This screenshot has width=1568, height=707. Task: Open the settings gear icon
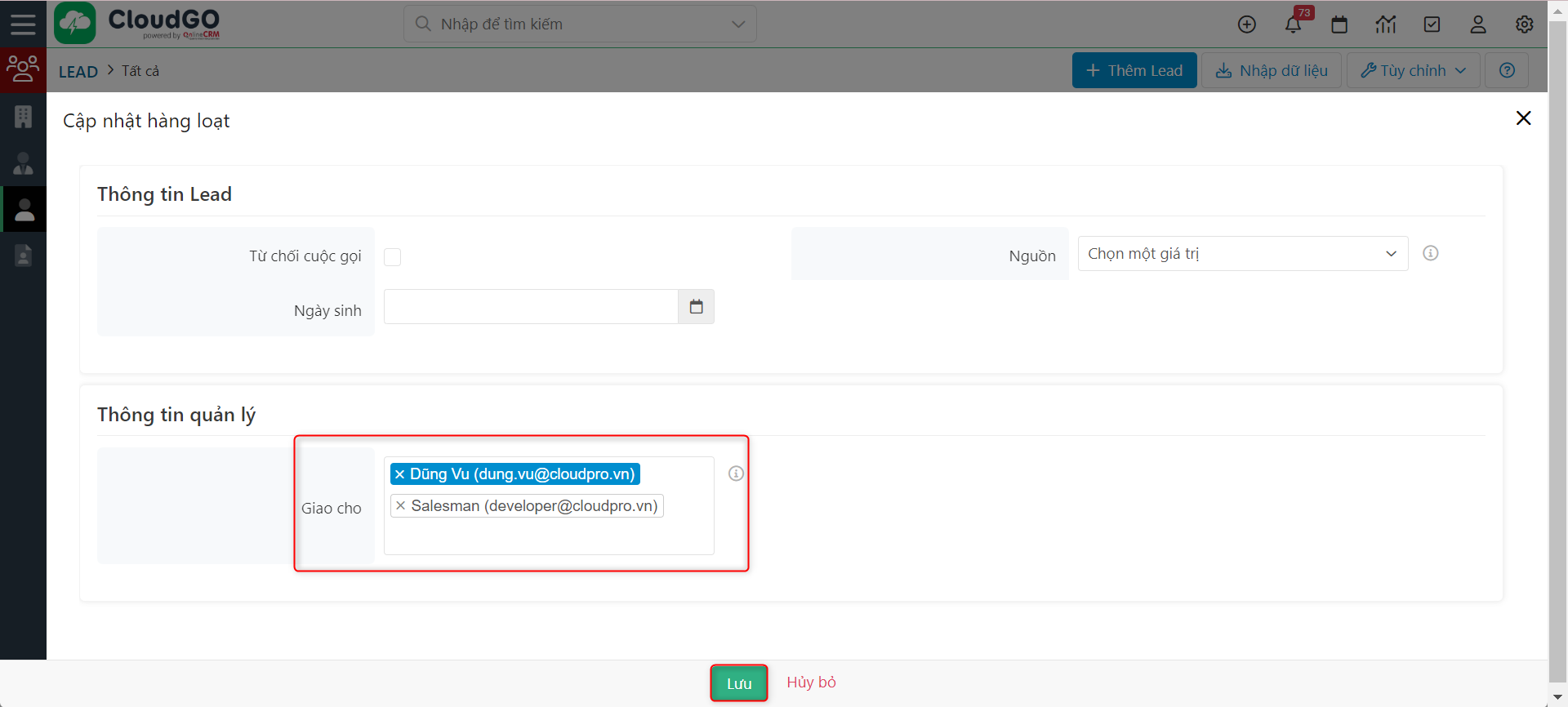1524,24
